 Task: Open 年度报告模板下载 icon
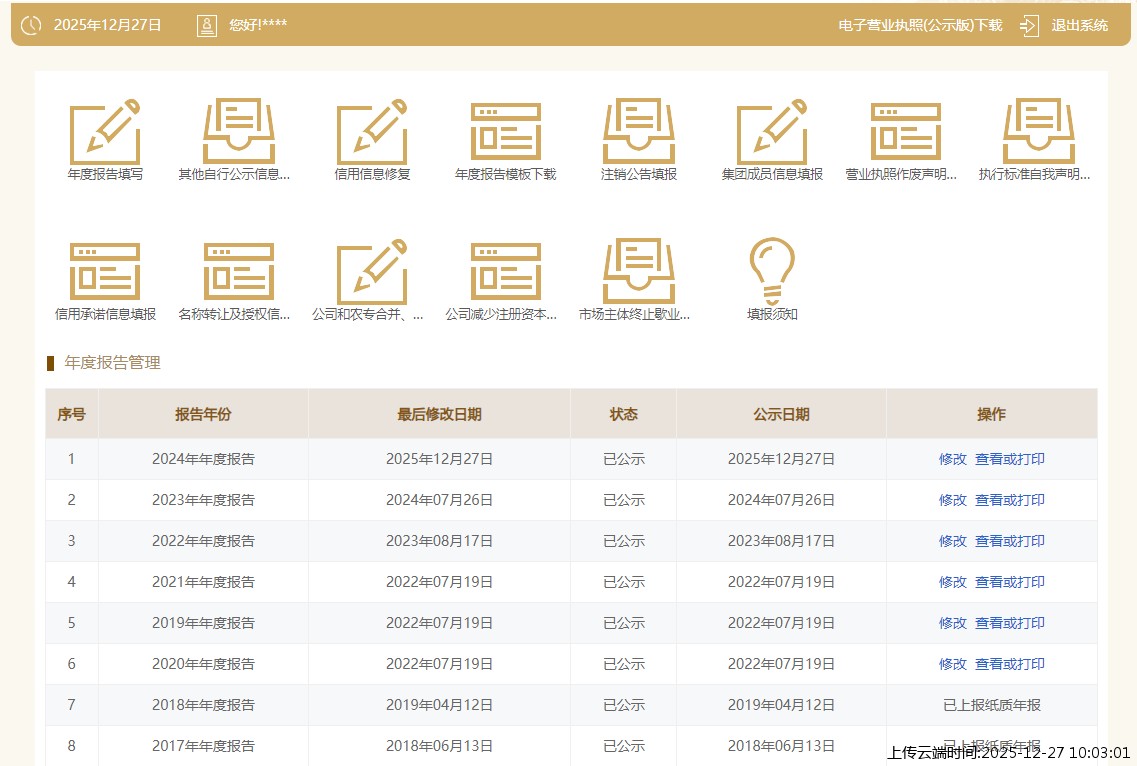coord(505,133)
